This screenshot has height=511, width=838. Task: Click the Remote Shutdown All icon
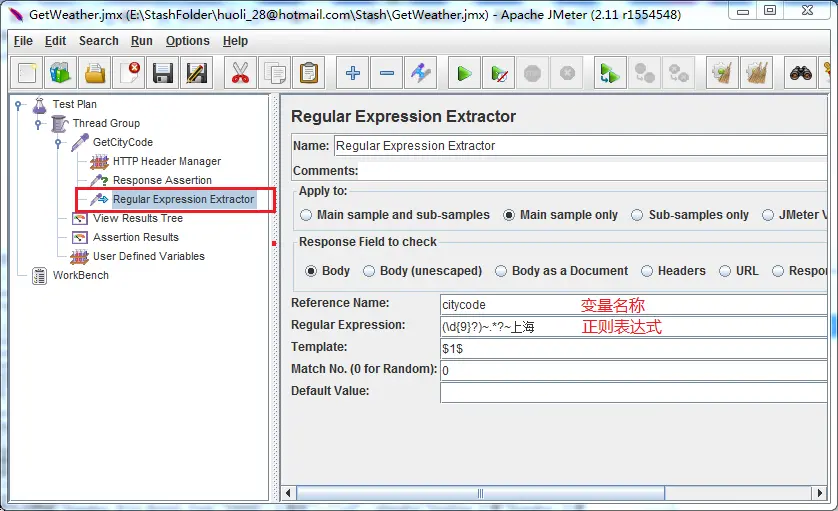click(679, 73)
